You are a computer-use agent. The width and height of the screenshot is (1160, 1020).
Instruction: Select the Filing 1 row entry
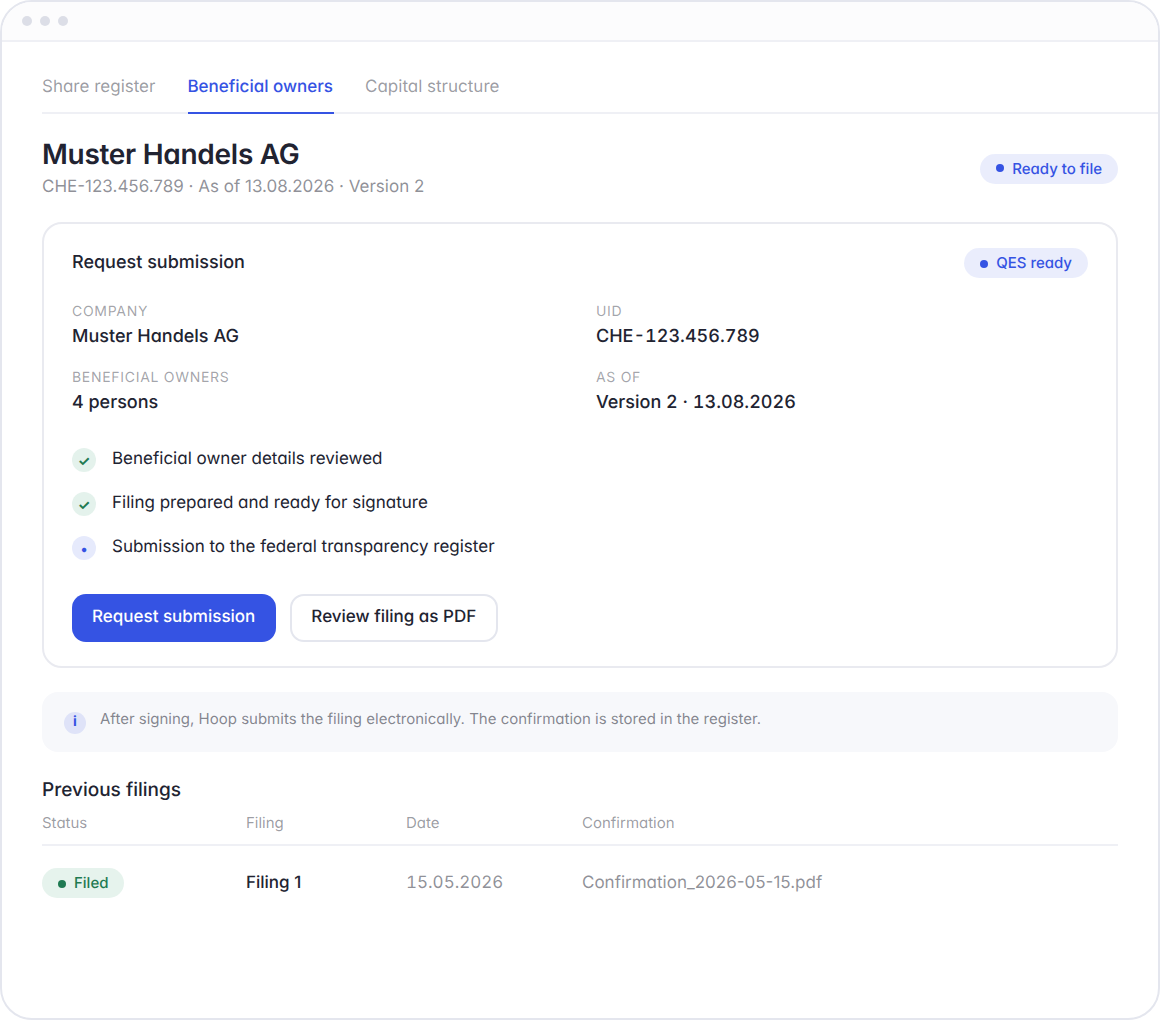pyautogui.click(x=274, y=882)
